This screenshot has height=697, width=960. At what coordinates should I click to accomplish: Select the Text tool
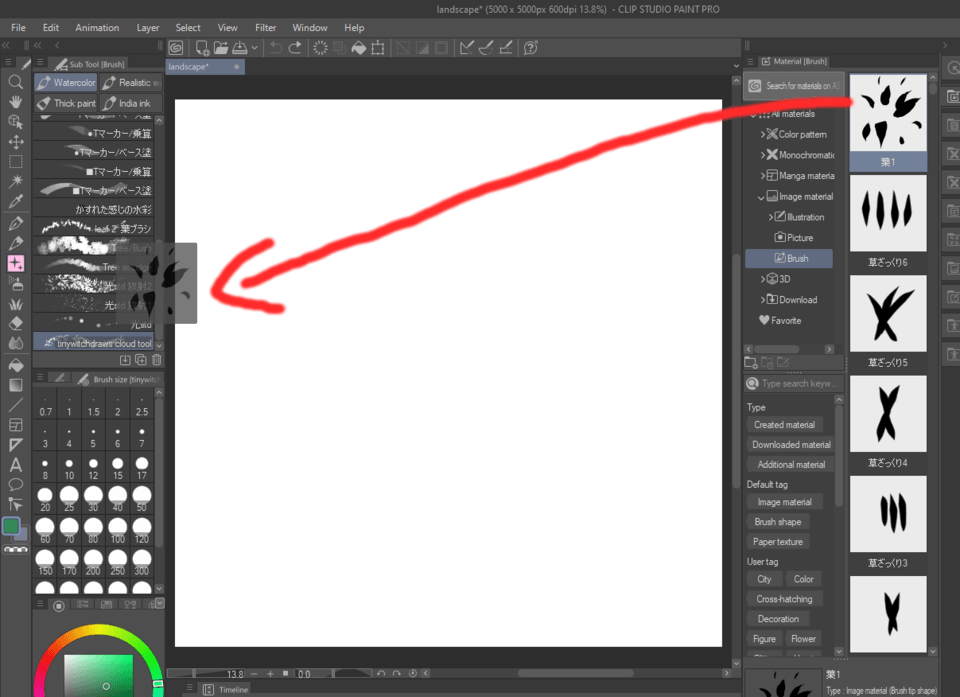(x=16, y=465)
